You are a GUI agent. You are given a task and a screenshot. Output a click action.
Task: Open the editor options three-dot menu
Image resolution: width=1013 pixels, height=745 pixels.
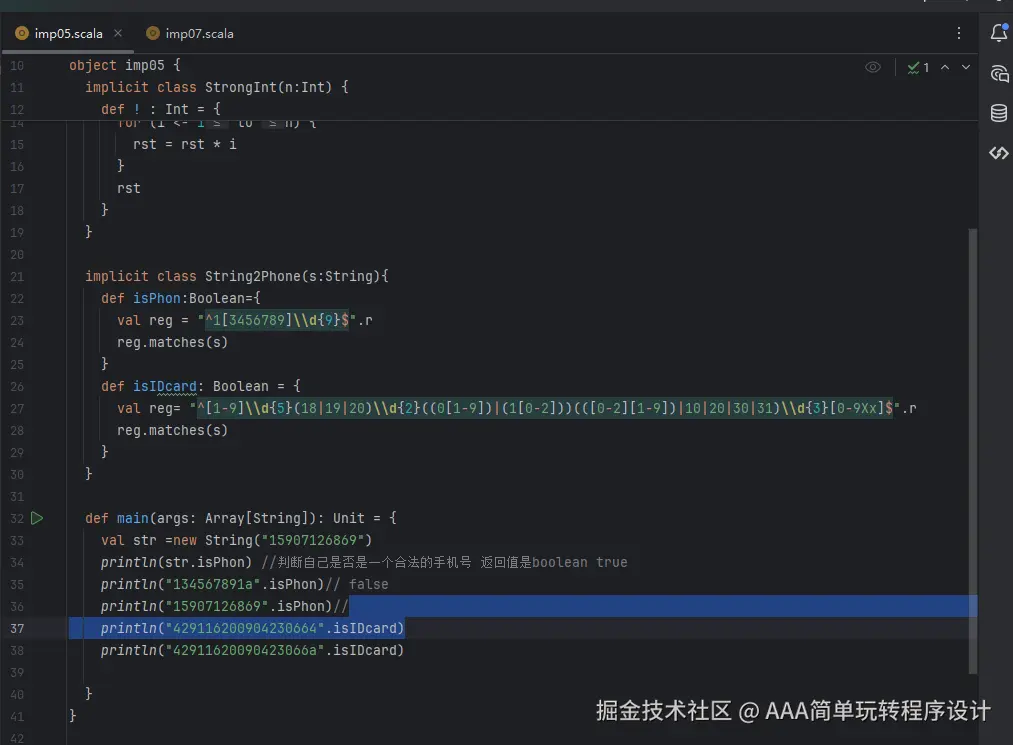(x=958, y=33)
